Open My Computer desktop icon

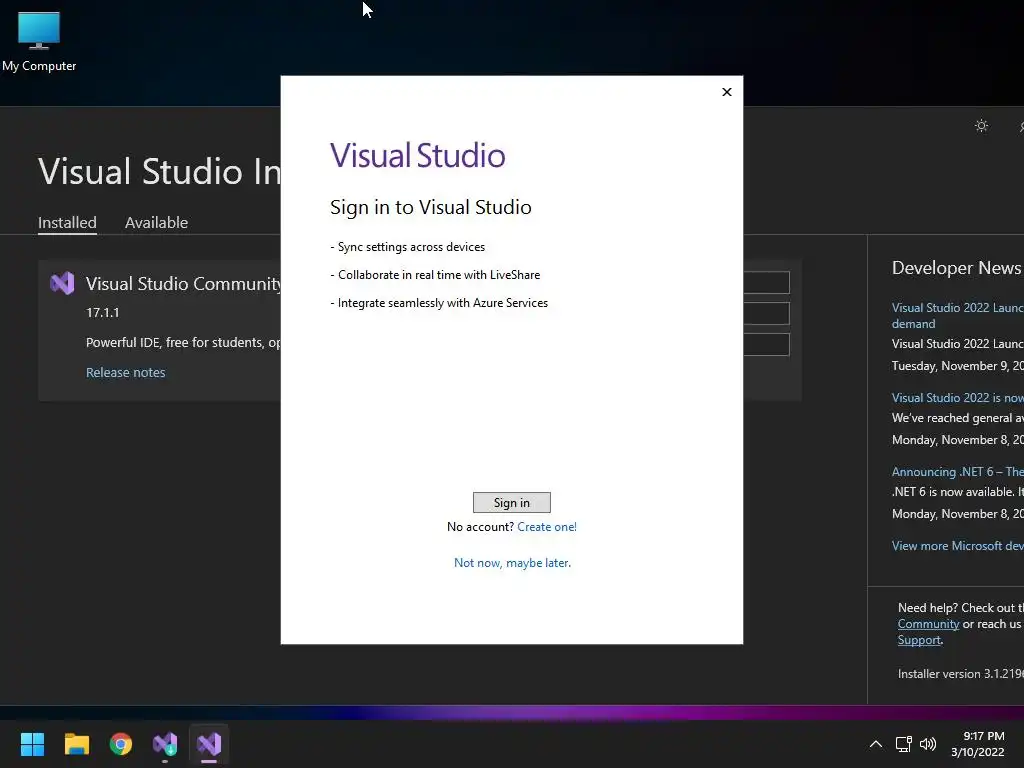[39, 41]
